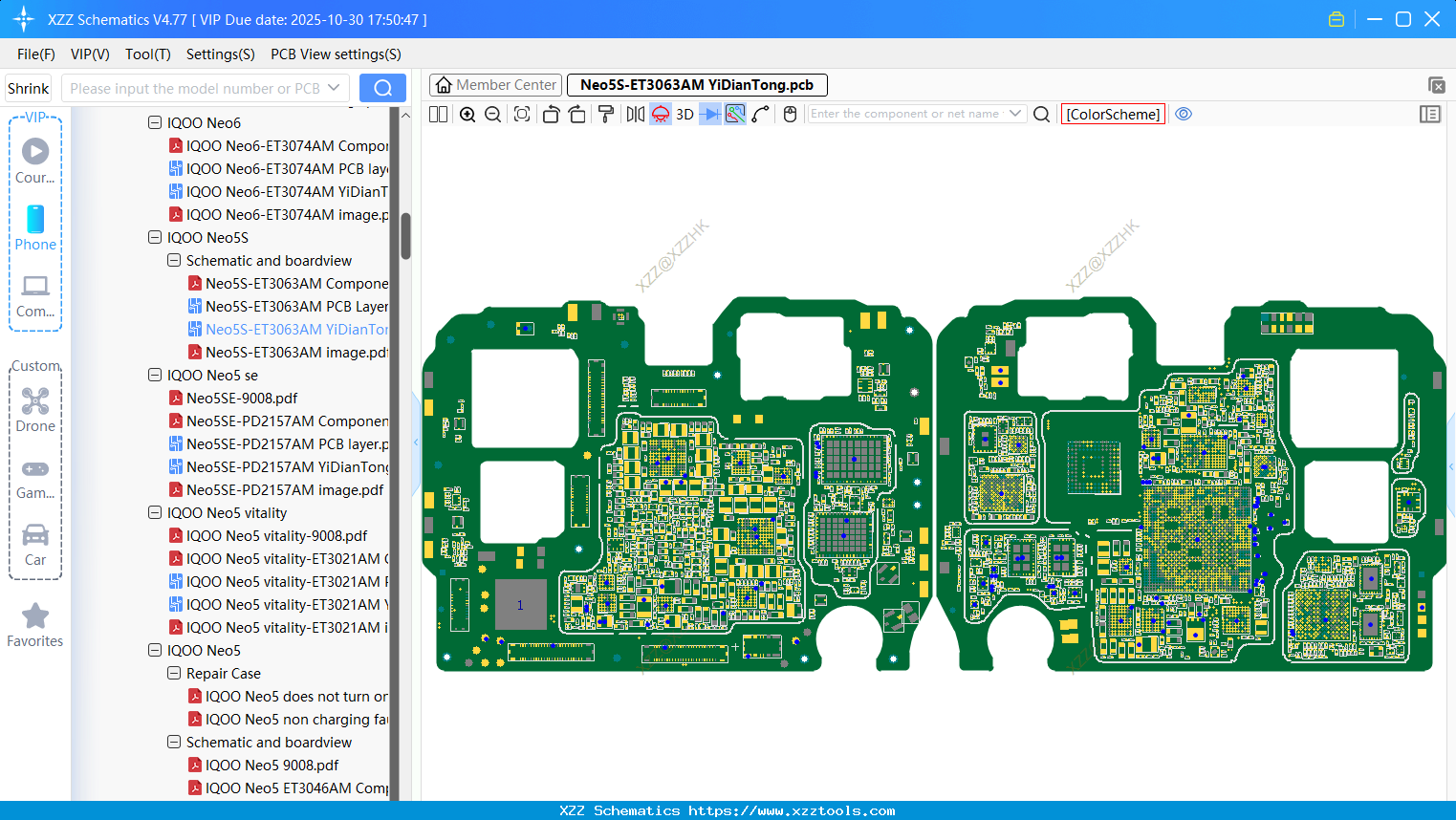This screenshot has width=1456, height=820.
Task: Click the model number search input field
Action: (195, 88)
